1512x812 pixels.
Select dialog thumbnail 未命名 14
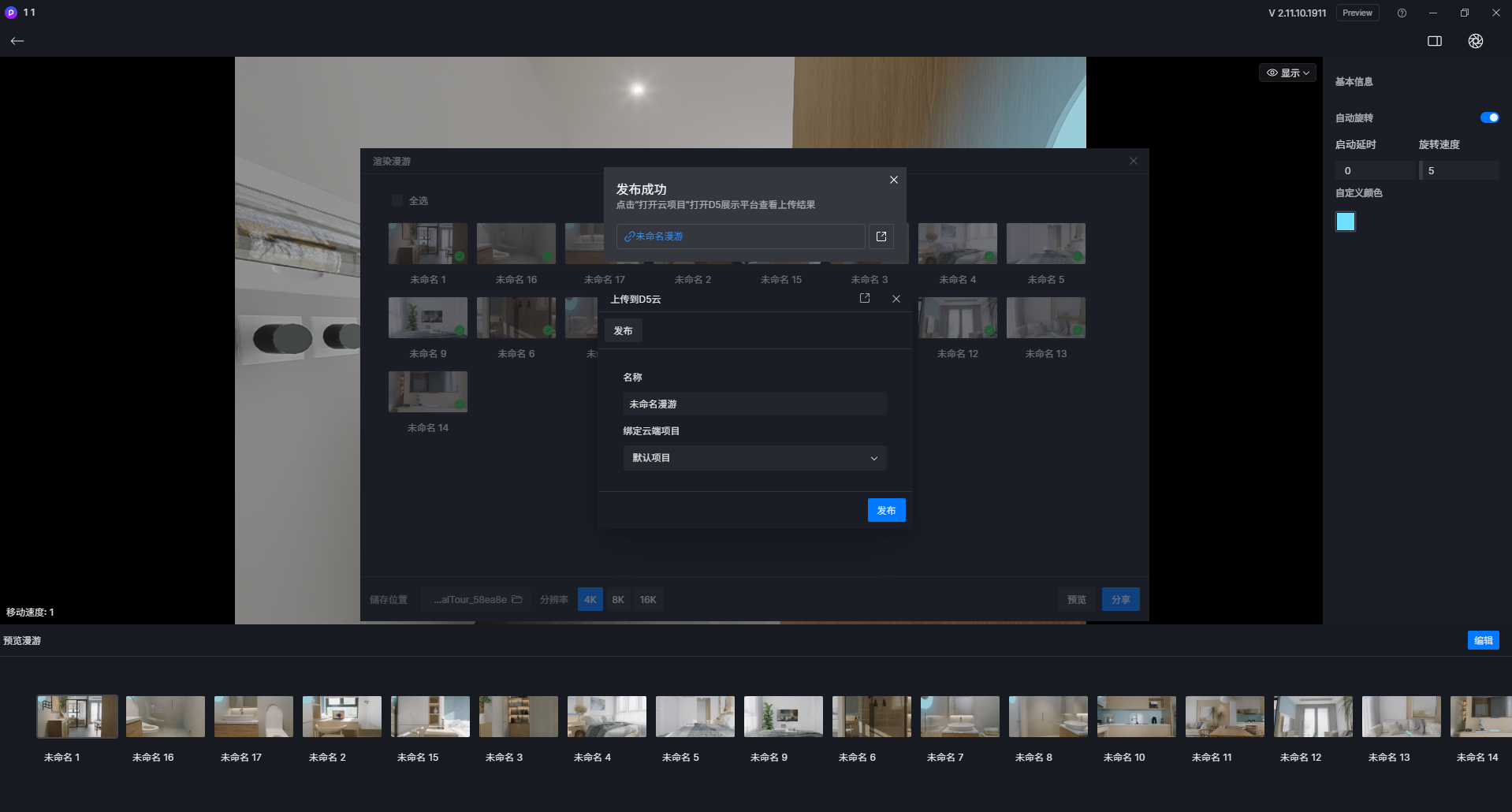[428, 392]
